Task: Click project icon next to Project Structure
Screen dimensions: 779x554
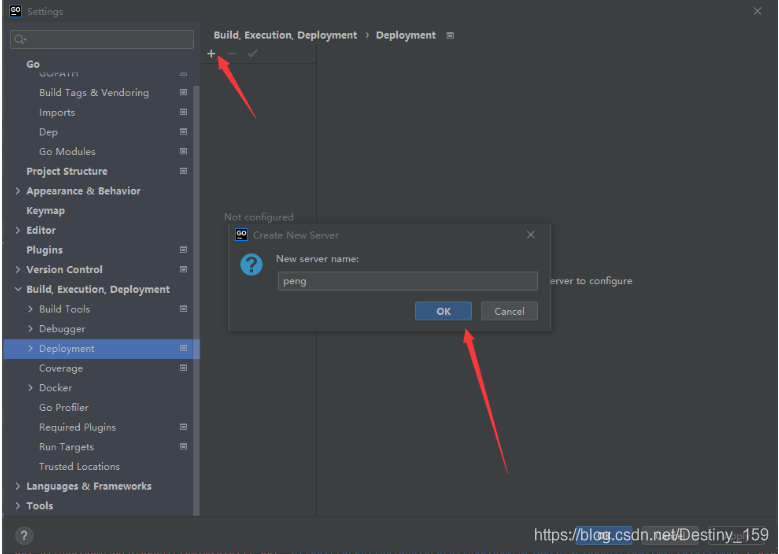Action: [x=183, y=171]
